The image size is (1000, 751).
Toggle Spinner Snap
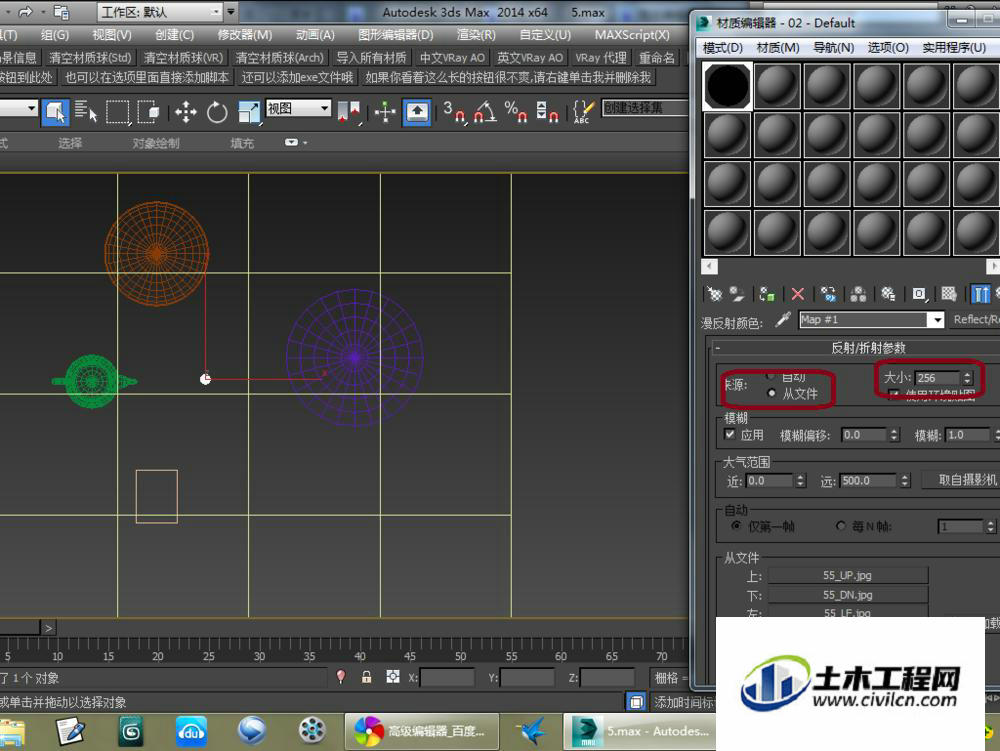point(547,112)
